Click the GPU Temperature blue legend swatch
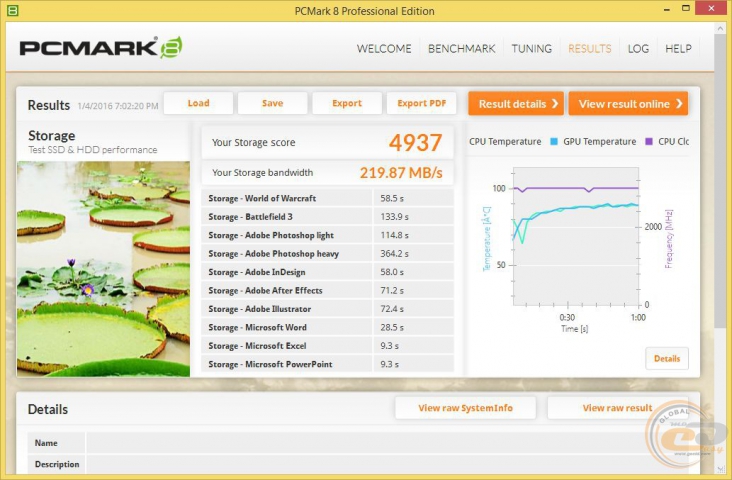This screenshot has height=480, width=732. point(554,141)
